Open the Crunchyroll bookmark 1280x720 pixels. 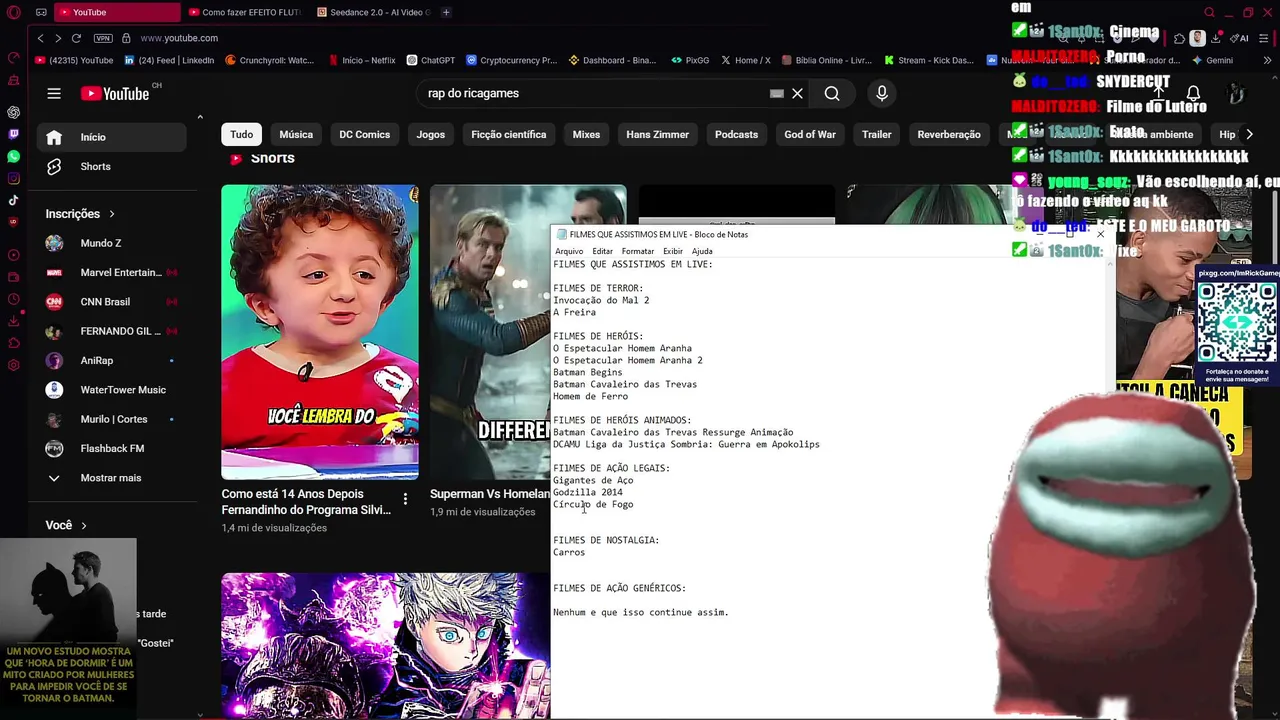tap(269, 60)
